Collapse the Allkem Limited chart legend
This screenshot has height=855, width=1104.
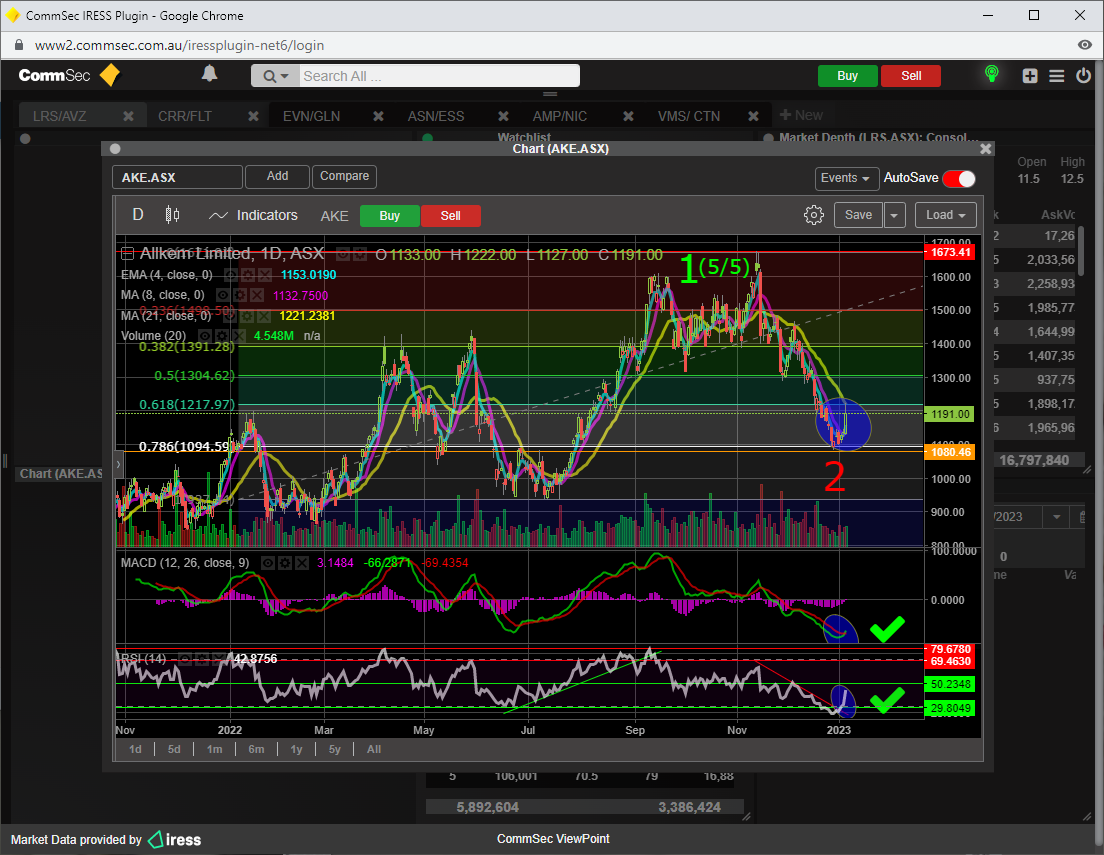pyautogui.click(x=127, y=254)
